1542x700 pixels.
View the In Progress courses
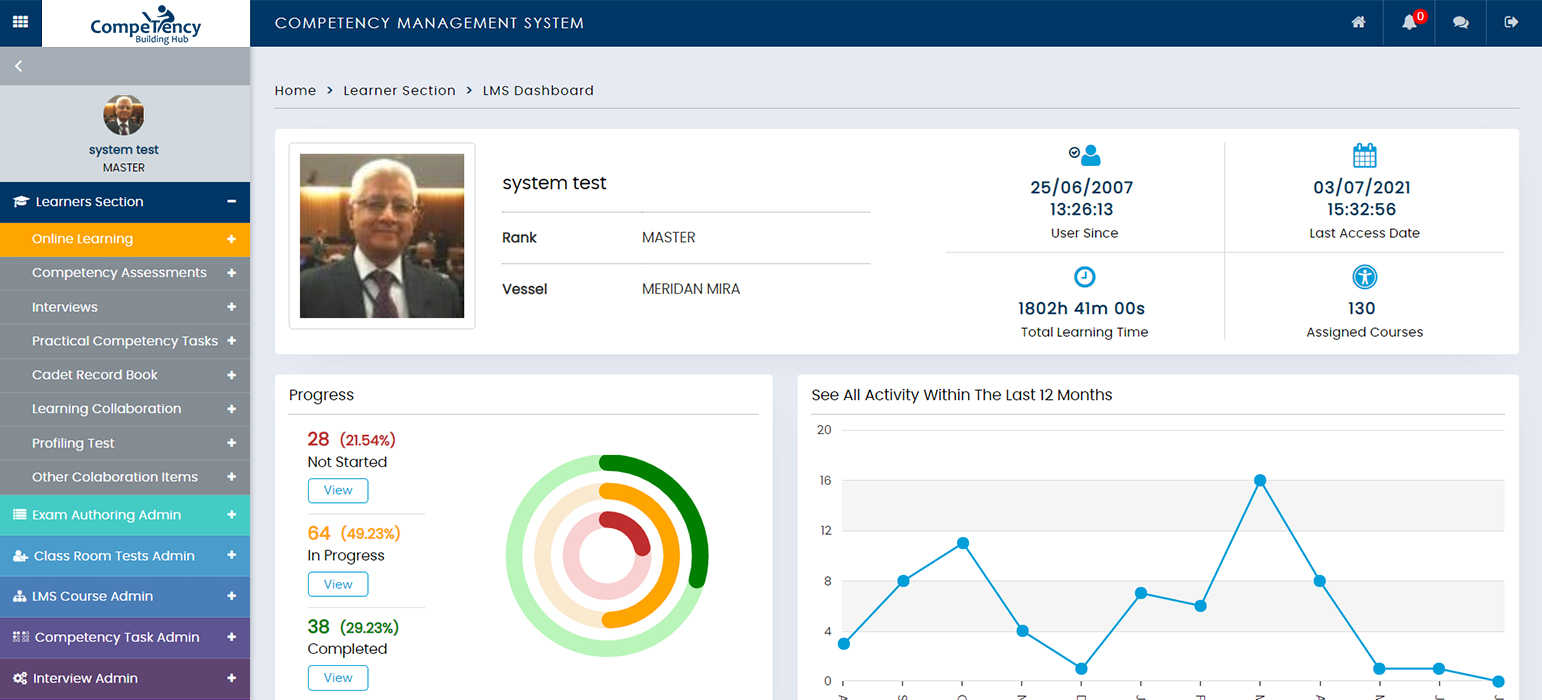338,584
